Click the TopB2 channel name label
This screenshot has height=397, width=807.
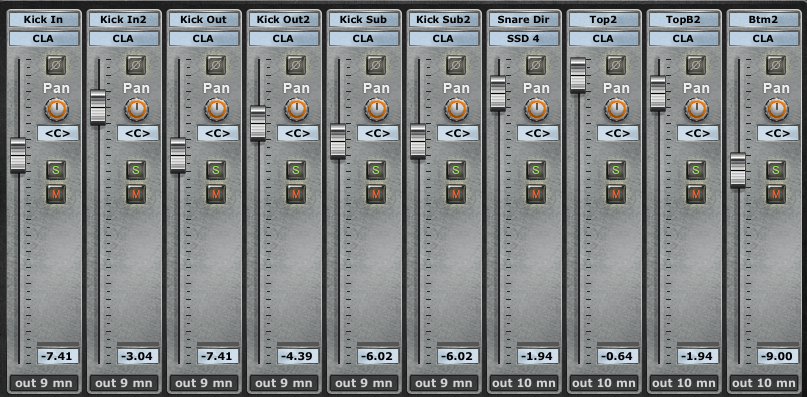[683, 20]
